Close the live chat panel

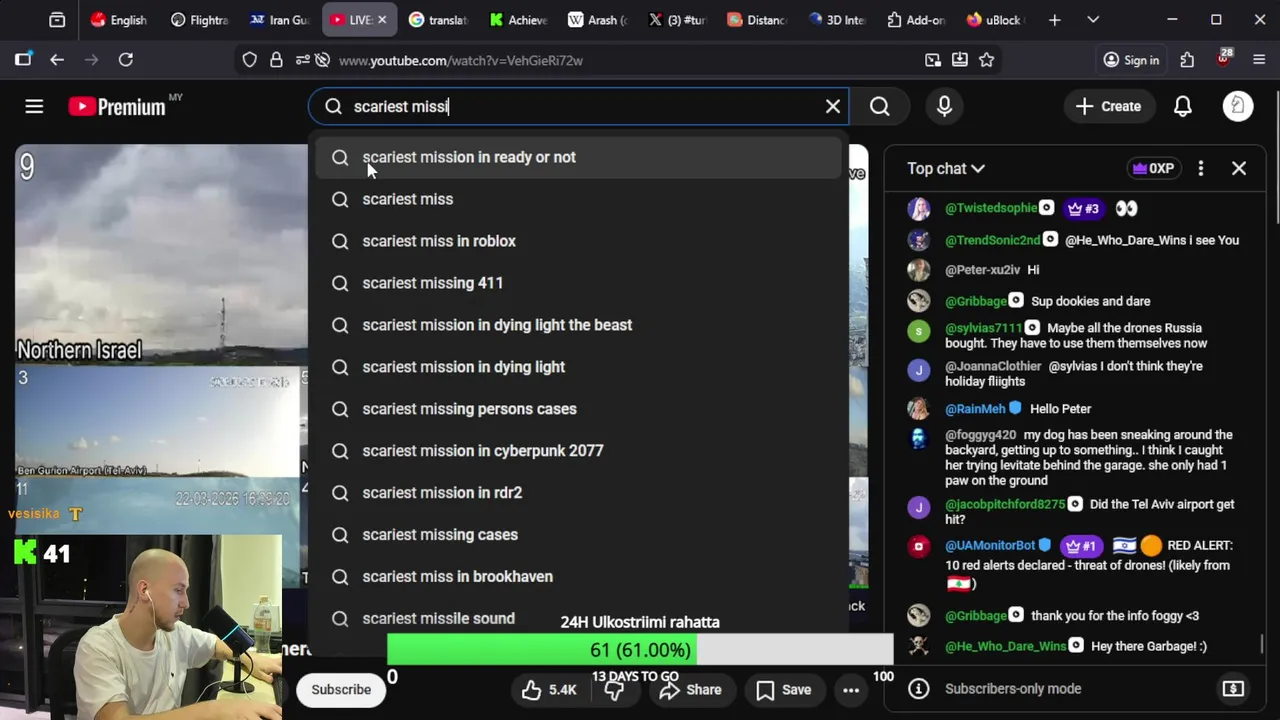[1238, 169]
